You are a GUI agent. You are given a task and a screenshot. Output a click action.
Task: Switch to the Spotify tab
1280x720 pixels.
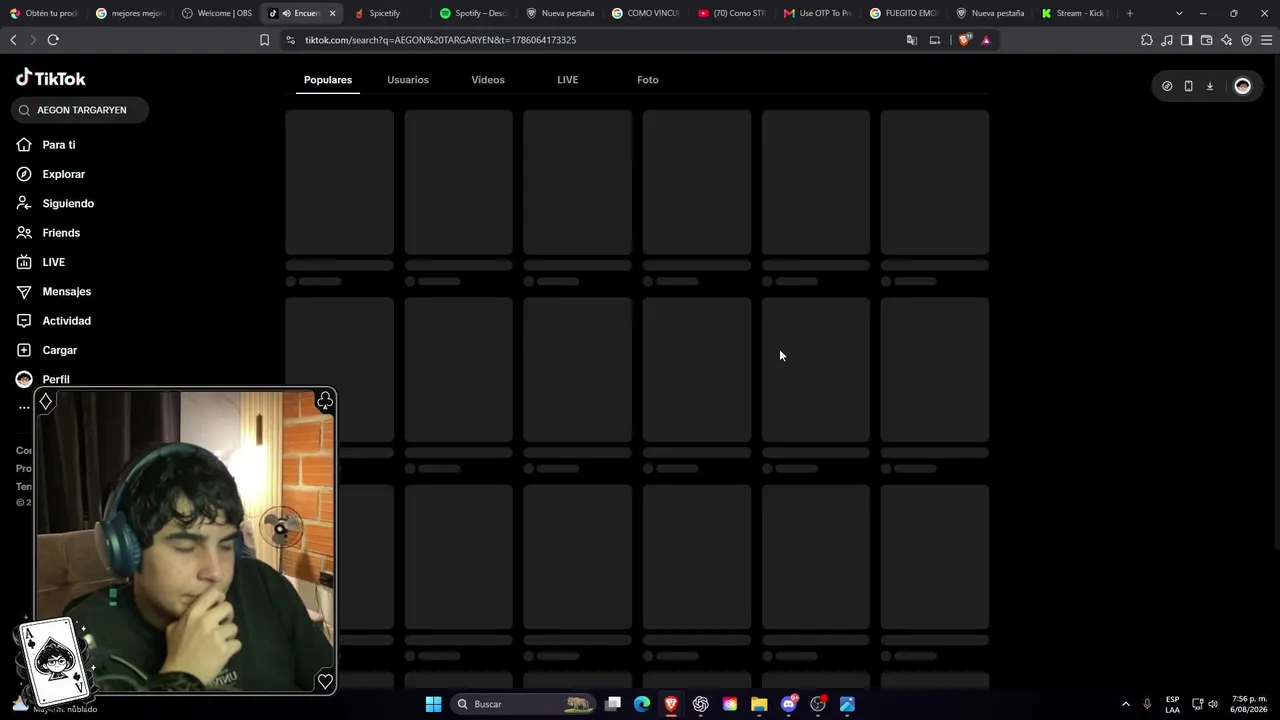click(475, 13)
